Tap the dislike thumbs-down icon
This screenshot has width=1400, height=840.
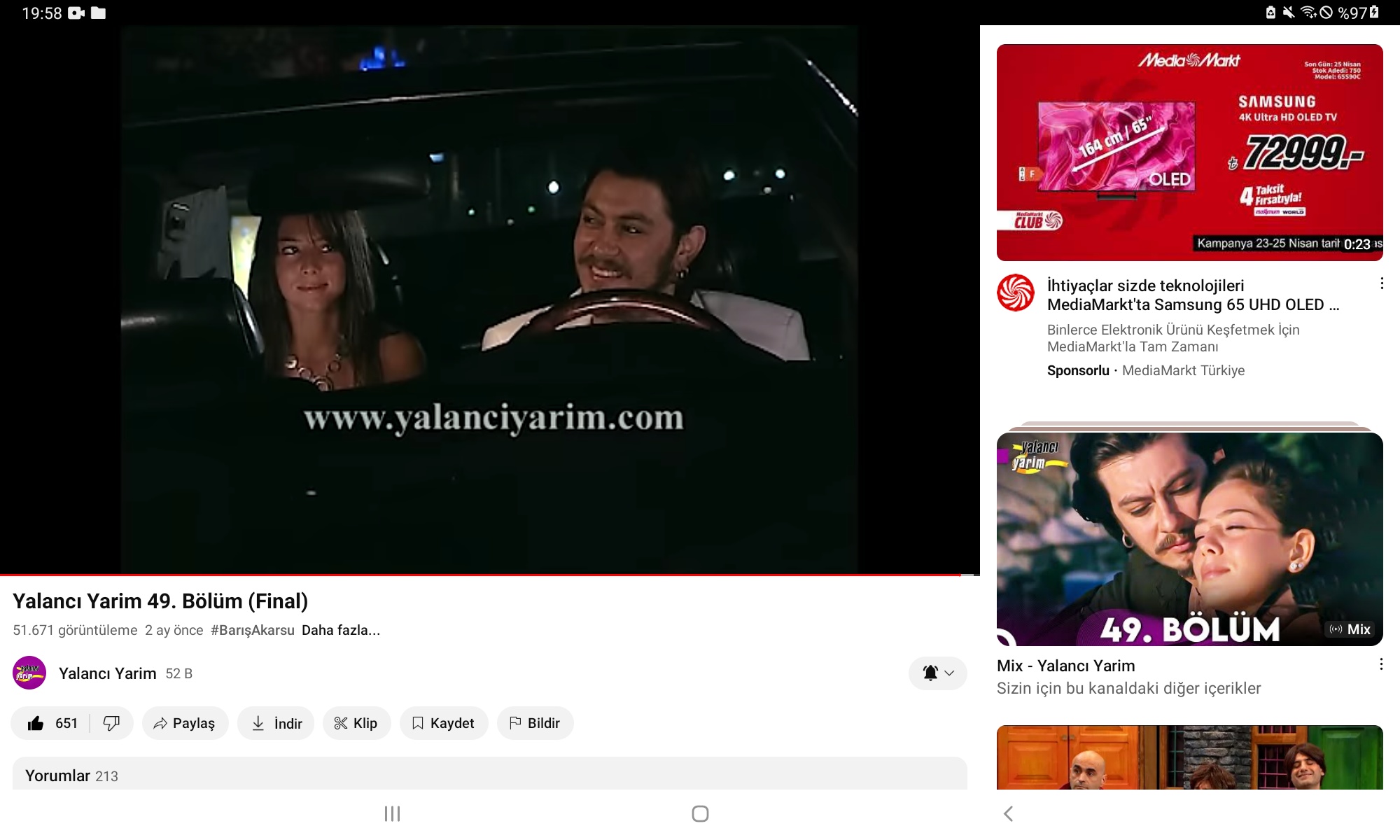(x=111, y=723)
